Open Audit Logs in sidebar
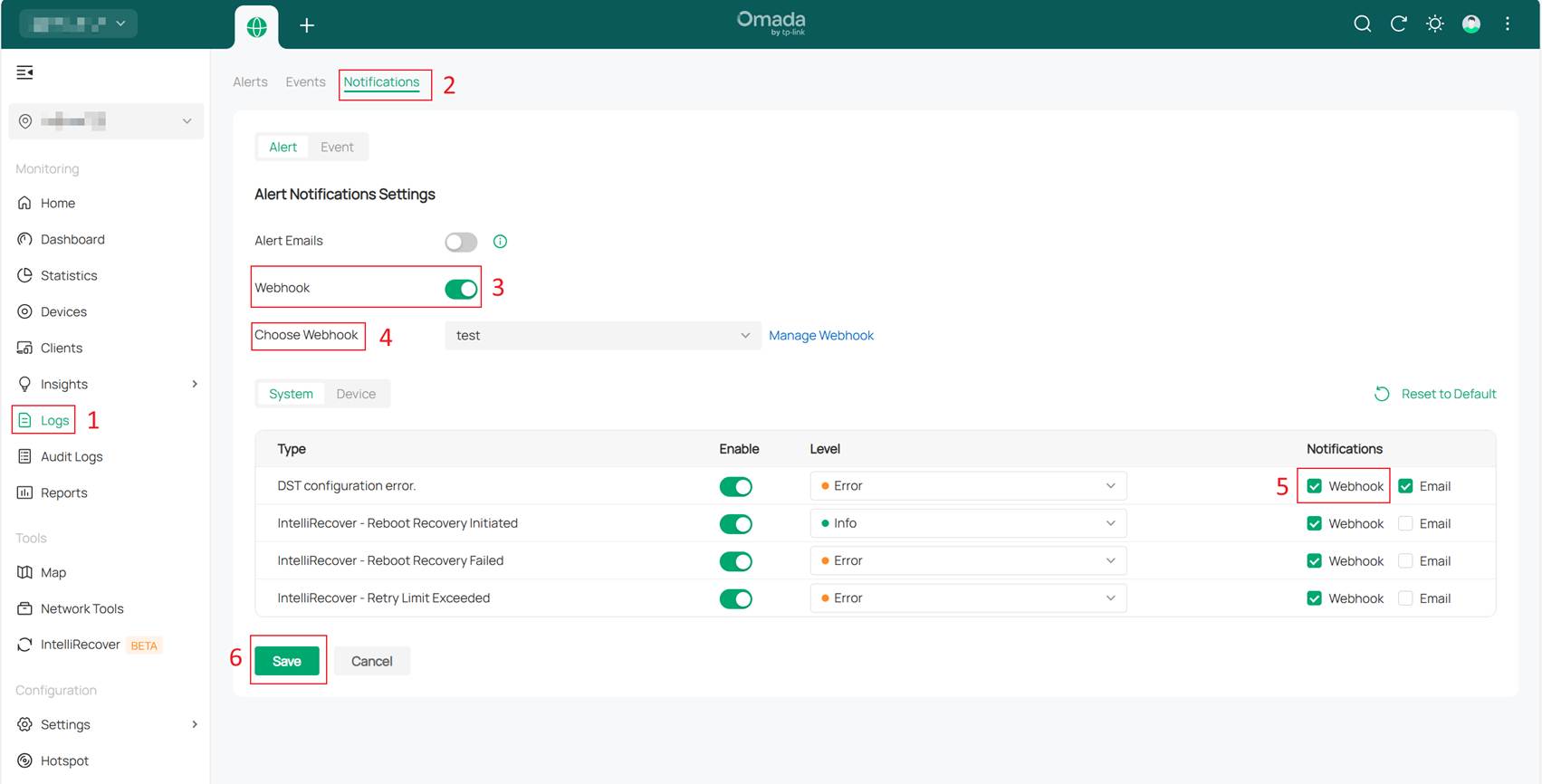Screen dimensions: 1542x784 [x=72, y=456]
